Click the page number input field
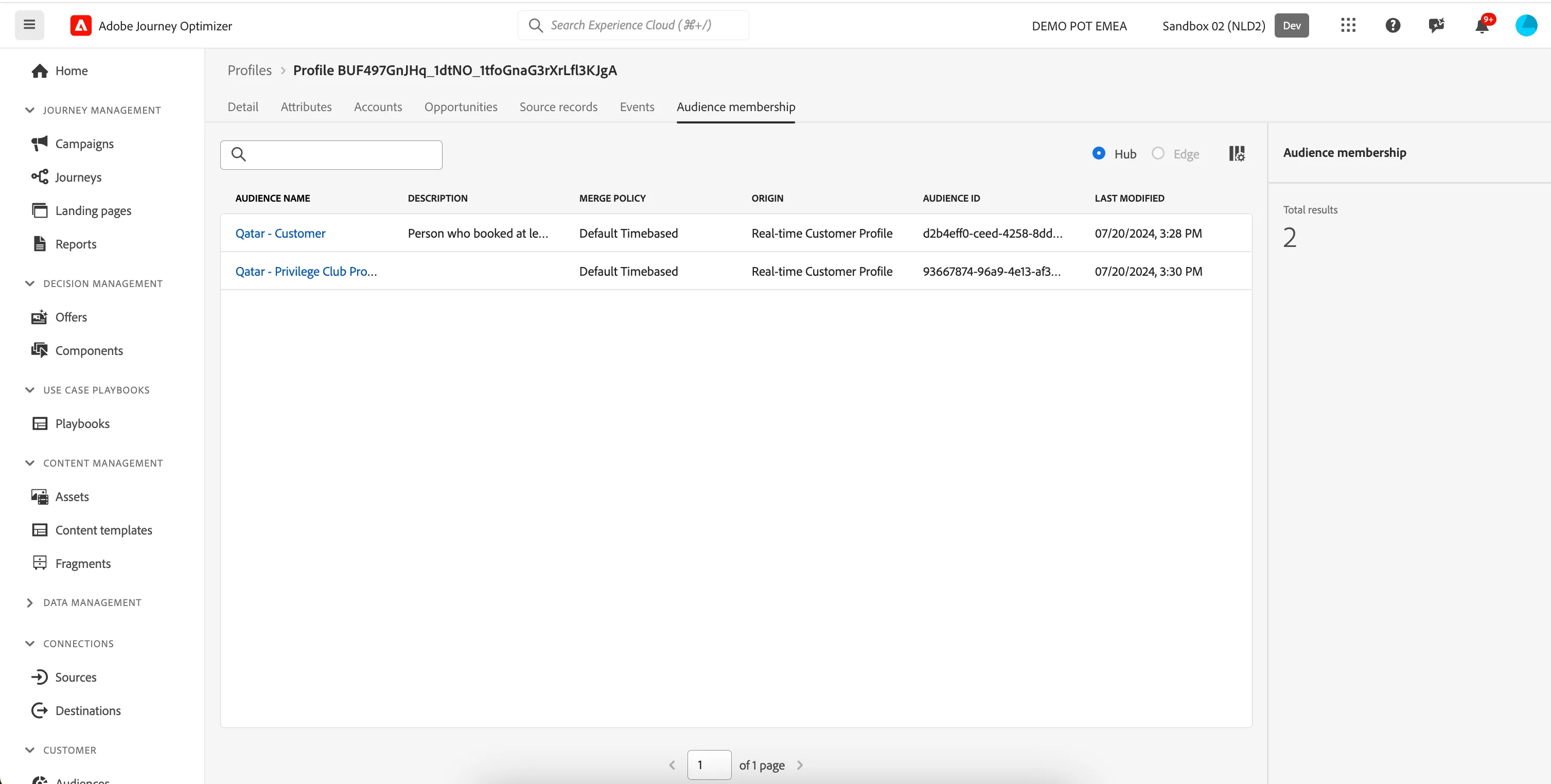 click(x=709, y=765)
